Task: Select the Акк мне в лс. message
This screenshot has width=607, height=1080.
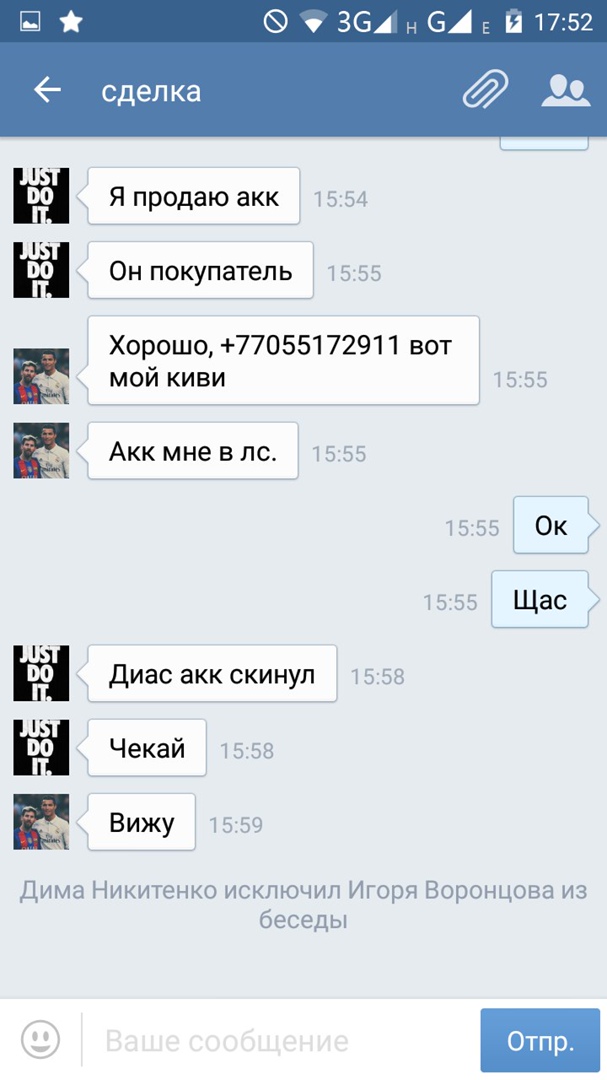Action: (x=193, y=451)
